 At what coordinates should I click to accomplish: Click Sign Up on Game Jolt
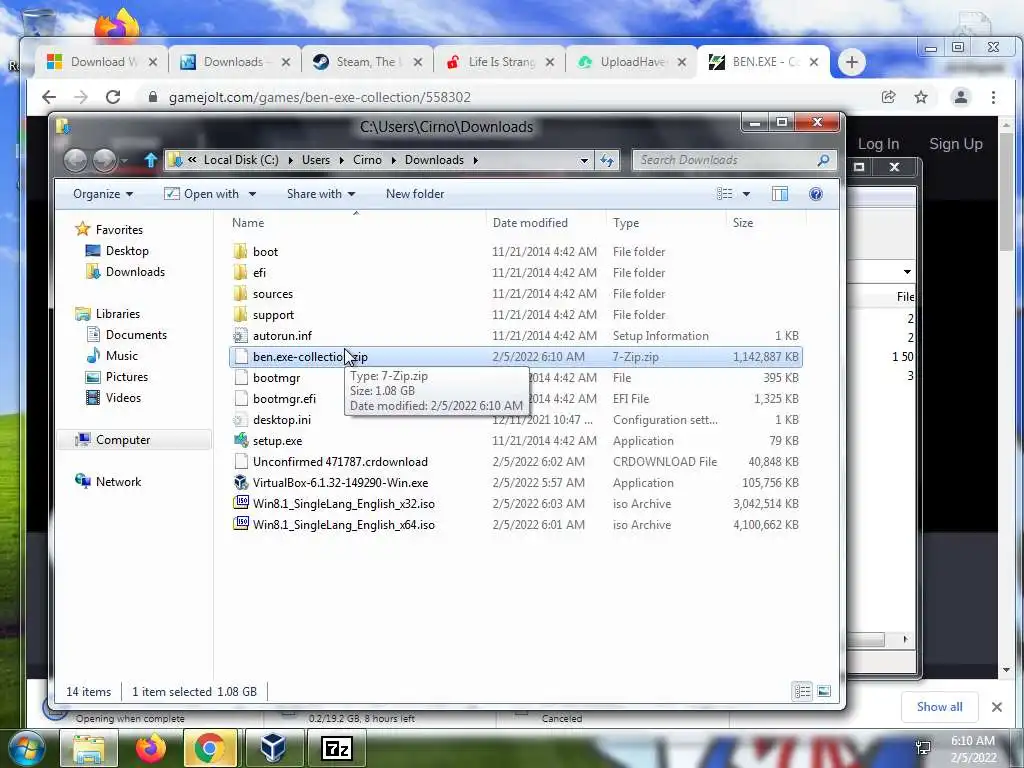[955, 144]
